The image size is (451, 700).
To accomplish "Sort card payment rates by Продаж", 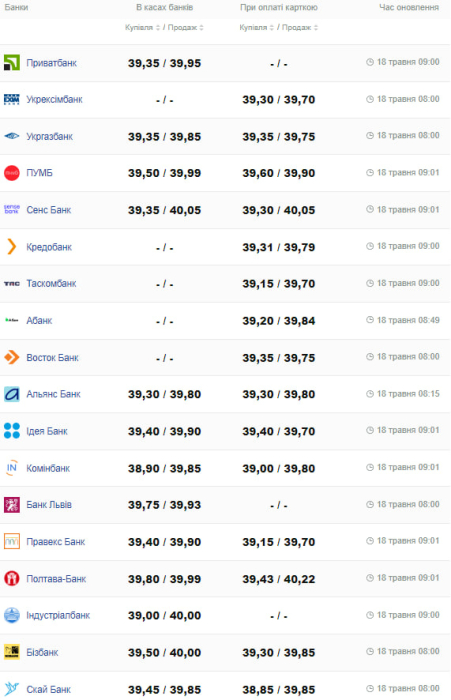I will point(300,28).
